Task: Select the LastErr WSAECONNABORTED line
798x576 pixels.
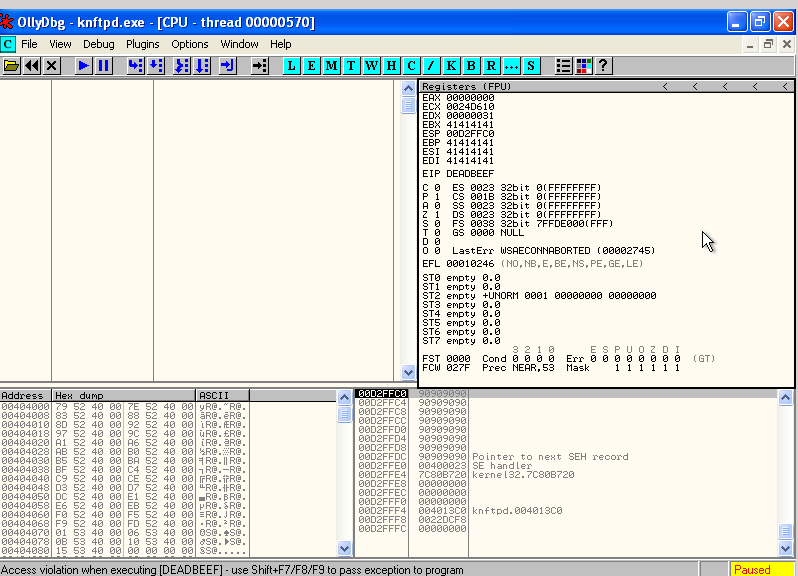Action: [x=554, y=251]
